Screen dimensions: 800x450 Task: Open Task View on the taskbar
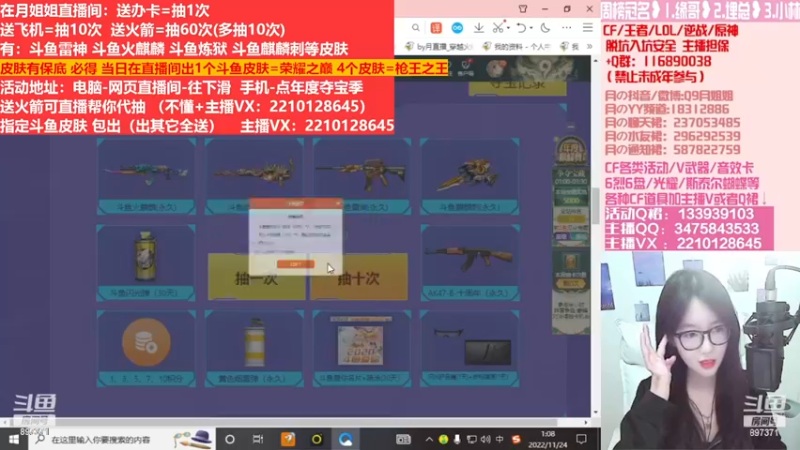click(258, 439)
